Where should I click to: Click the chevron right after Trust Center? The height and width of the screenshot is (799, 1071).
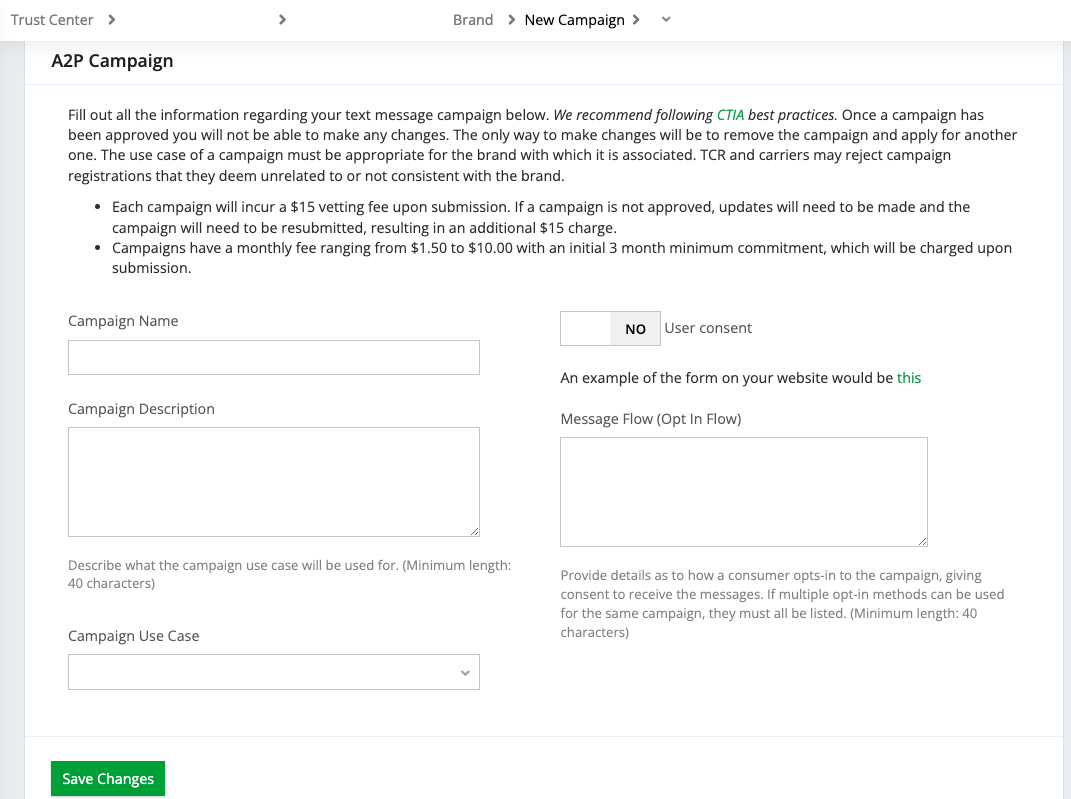coord(111,20)
